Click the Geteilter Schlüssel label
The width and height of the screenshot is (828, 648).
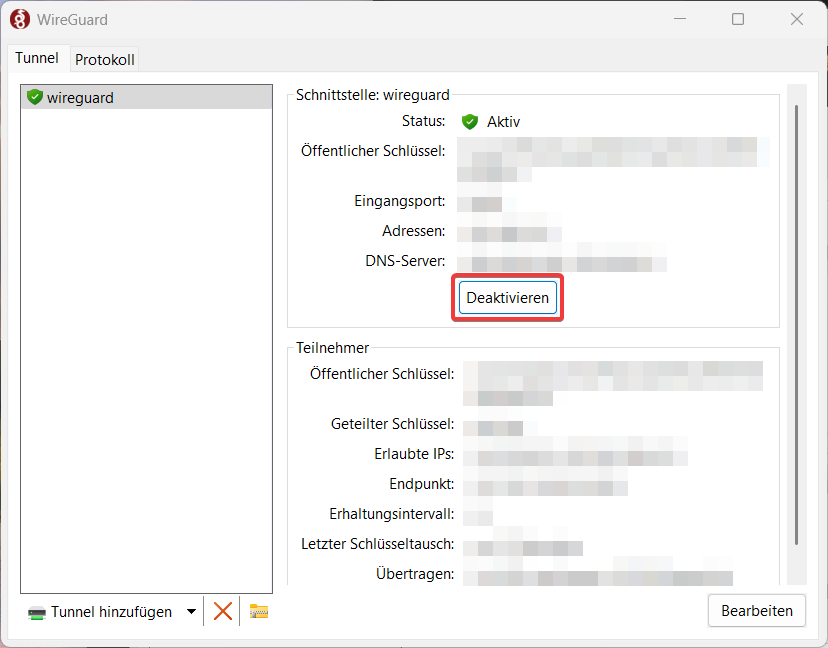click(392, 424)
